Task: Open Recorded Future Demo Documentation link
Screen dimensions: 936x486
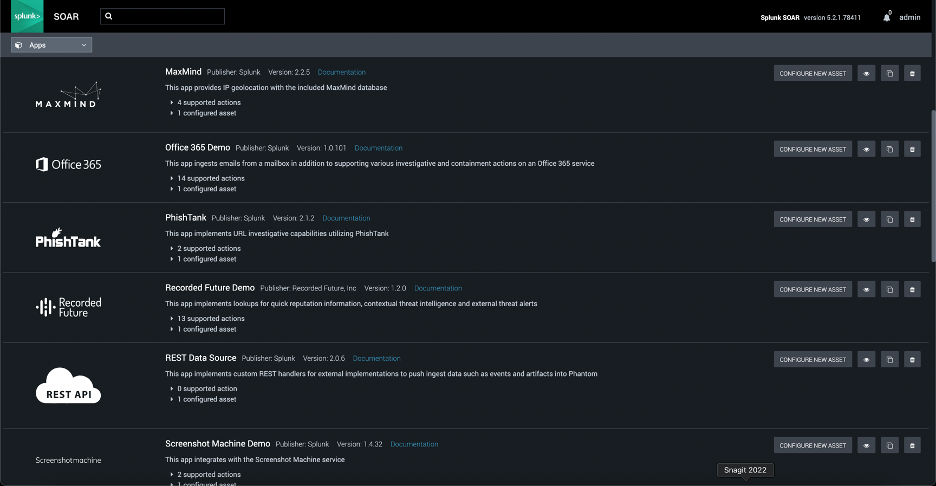Action: pos(438,288)
